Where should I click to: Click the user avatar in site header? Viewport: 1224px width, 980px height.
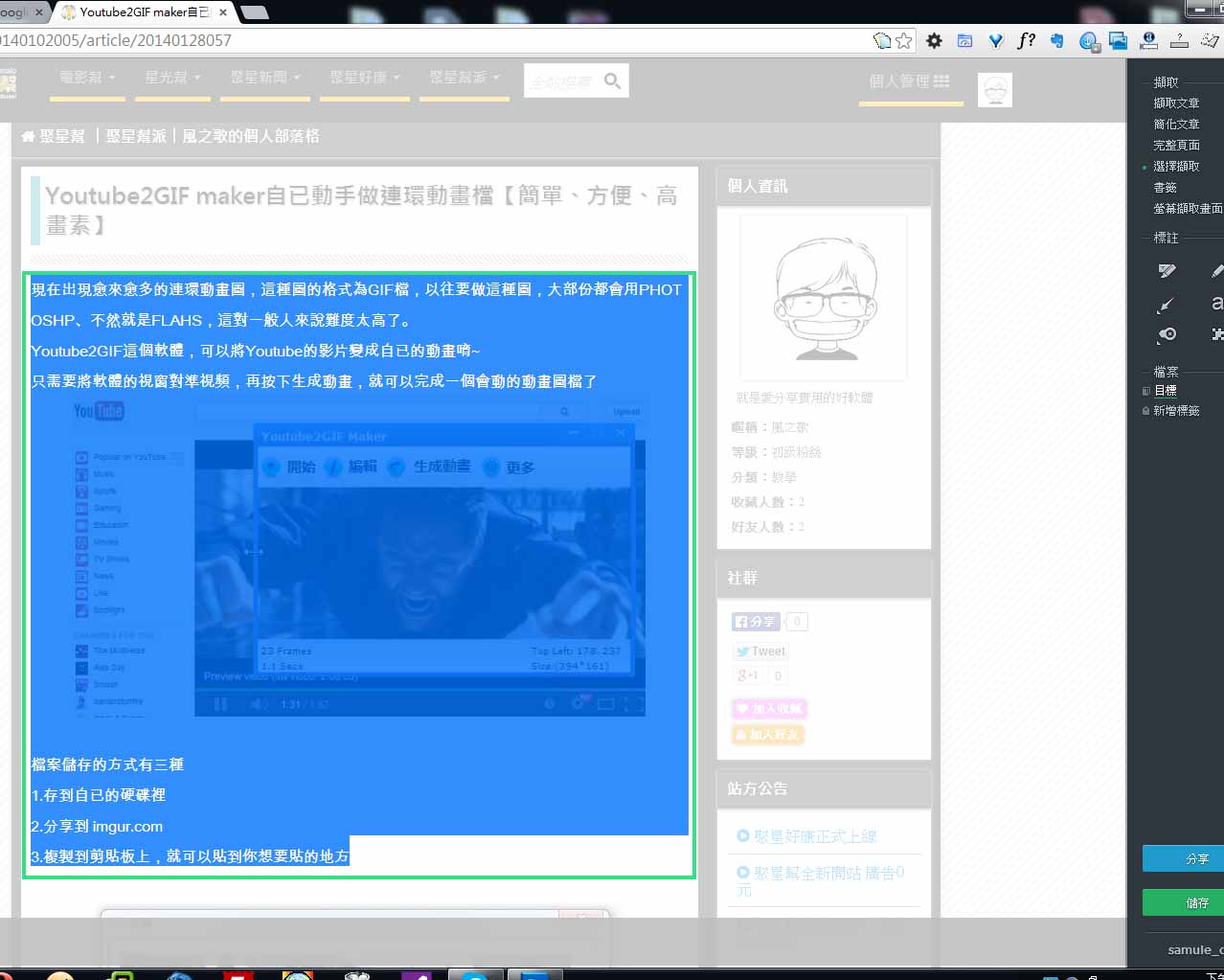tap(995, 89)
